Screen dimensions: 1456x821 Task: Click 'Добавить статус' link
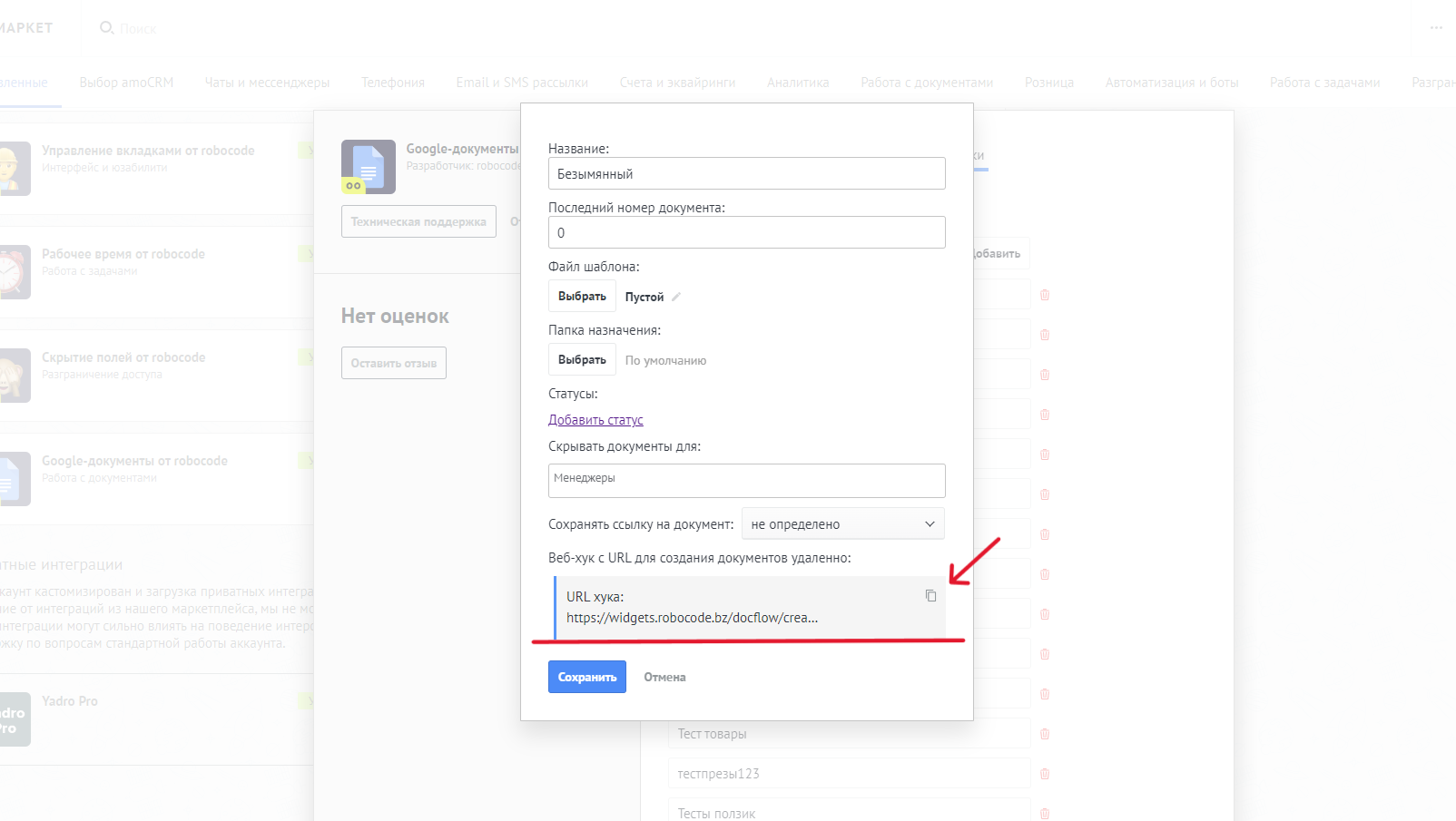click(x=595, y=420)
